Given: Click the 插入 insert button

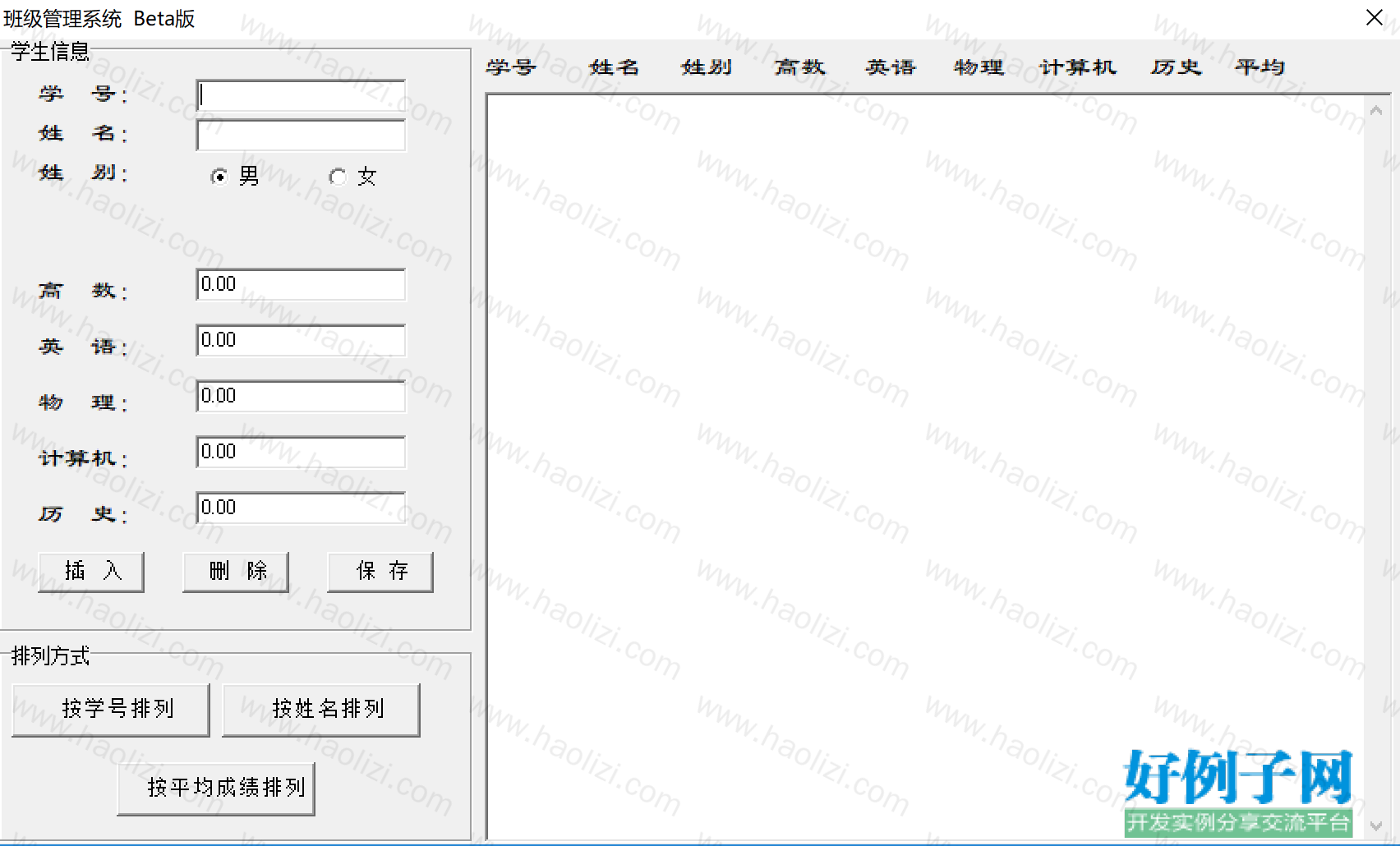Looking at the screenshot, I should coord(91,572).
